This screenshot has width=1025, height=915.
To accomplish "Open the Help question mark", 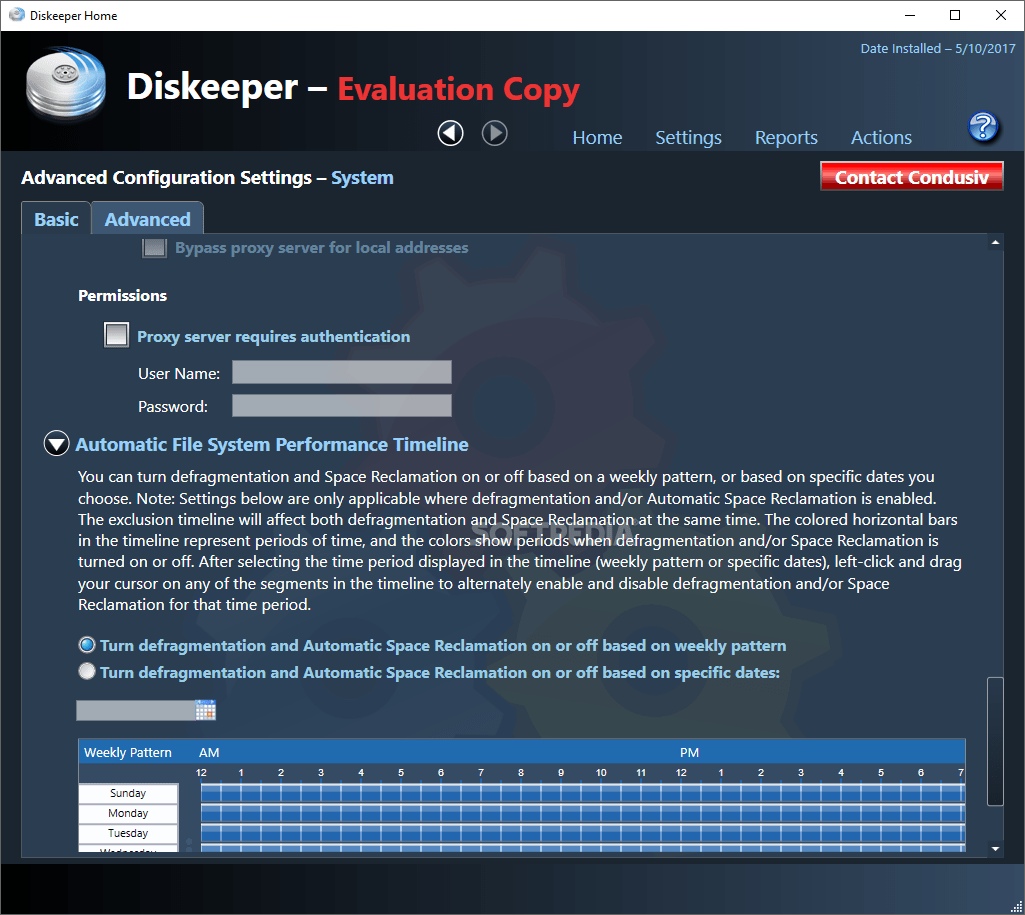I will point(983,128).
